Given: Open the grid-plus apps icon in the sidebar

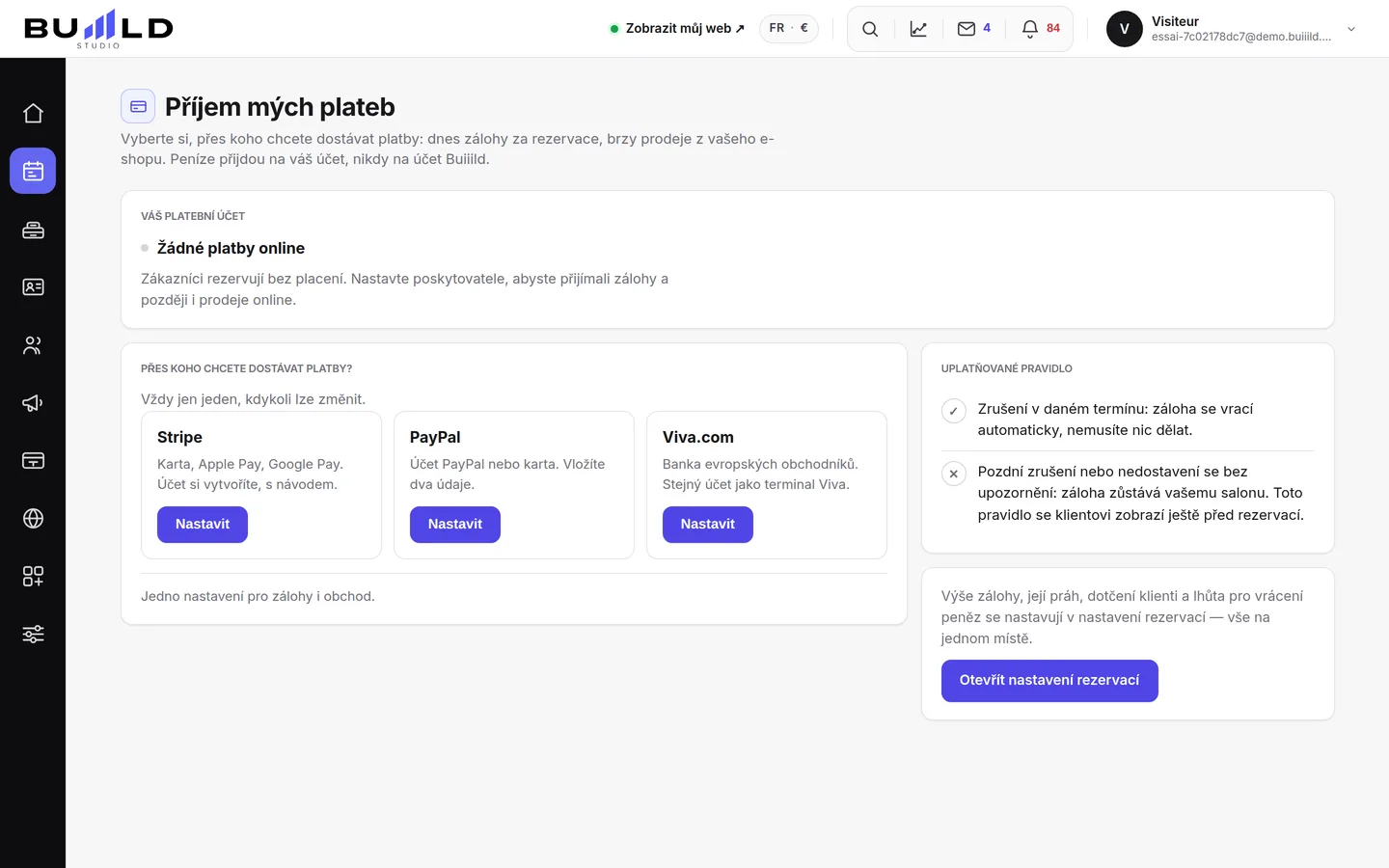Looking at the screenshot, I should (x=33, y=577).
